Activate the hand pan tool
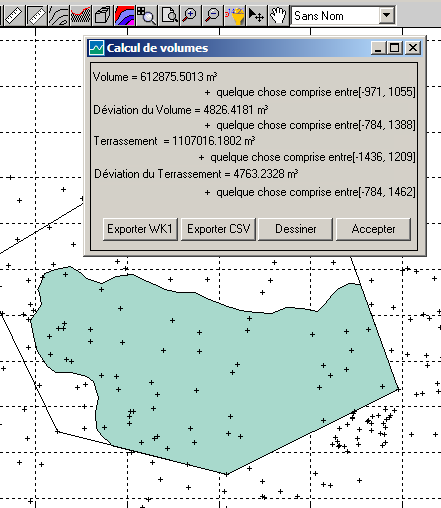Screen dimensions: 441x508 coord(279,15)
